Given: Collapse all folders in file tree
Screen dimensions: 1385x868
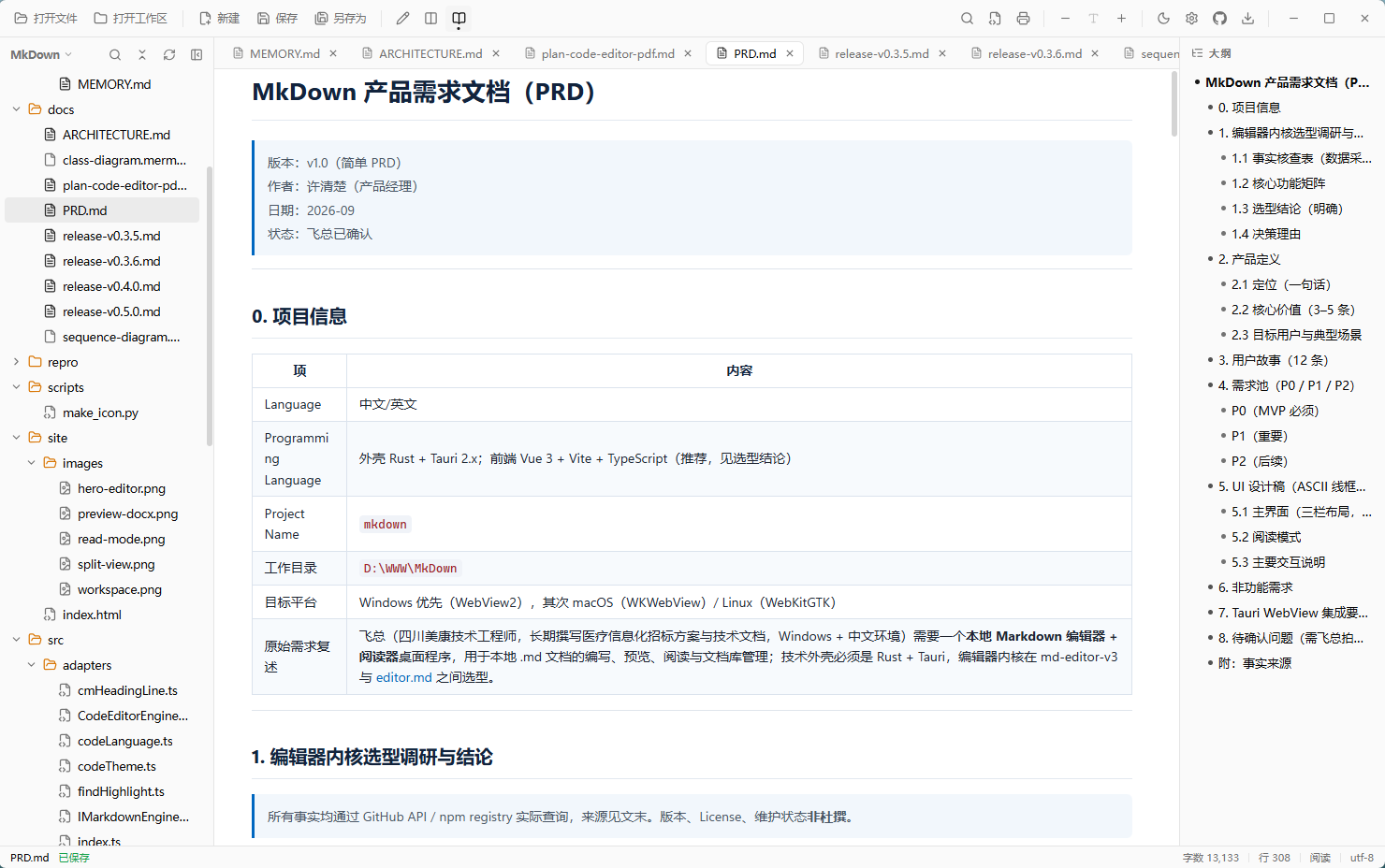Looking at the screenshot, I should pos(142,54).
